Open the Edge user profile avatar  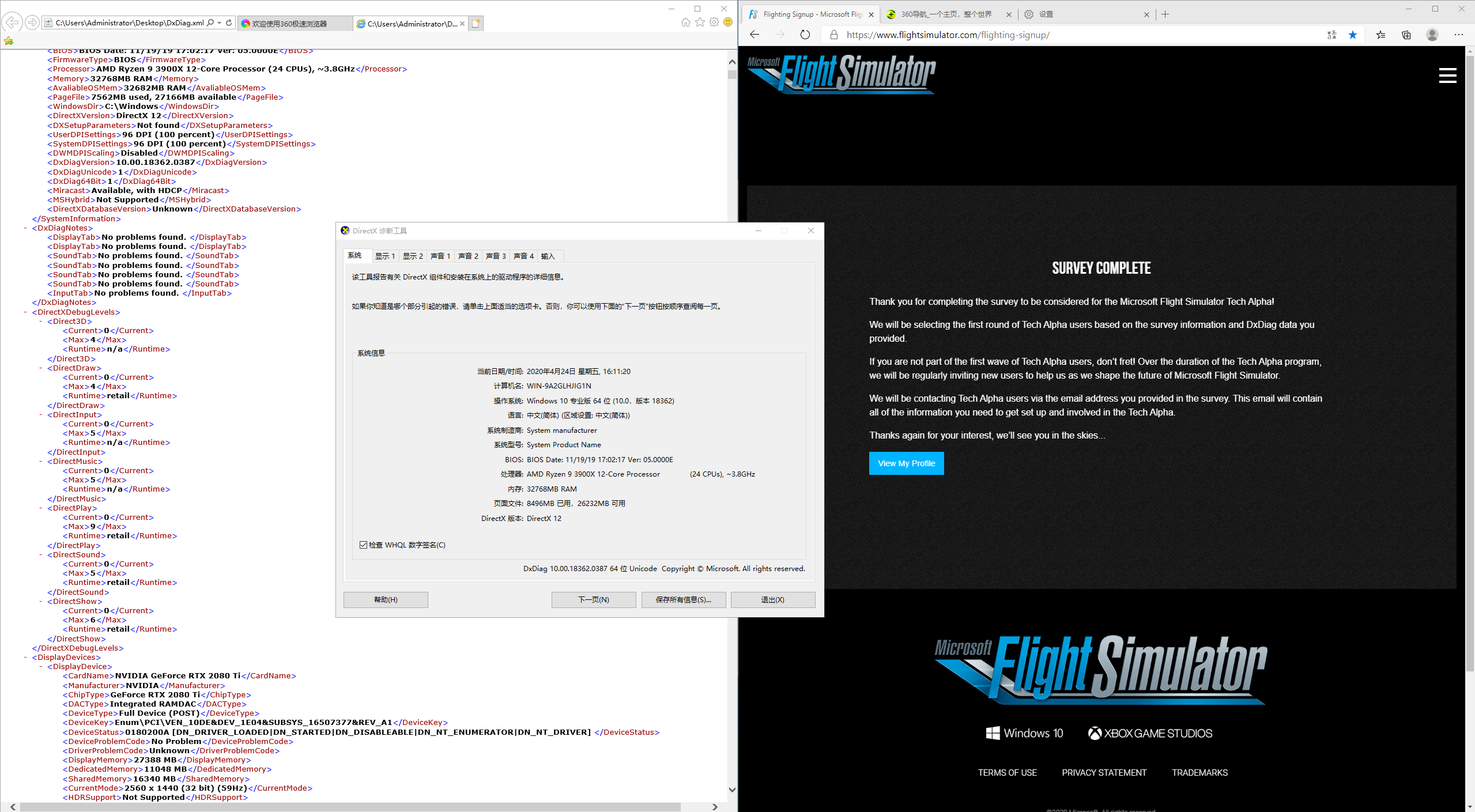point(1432,35)
